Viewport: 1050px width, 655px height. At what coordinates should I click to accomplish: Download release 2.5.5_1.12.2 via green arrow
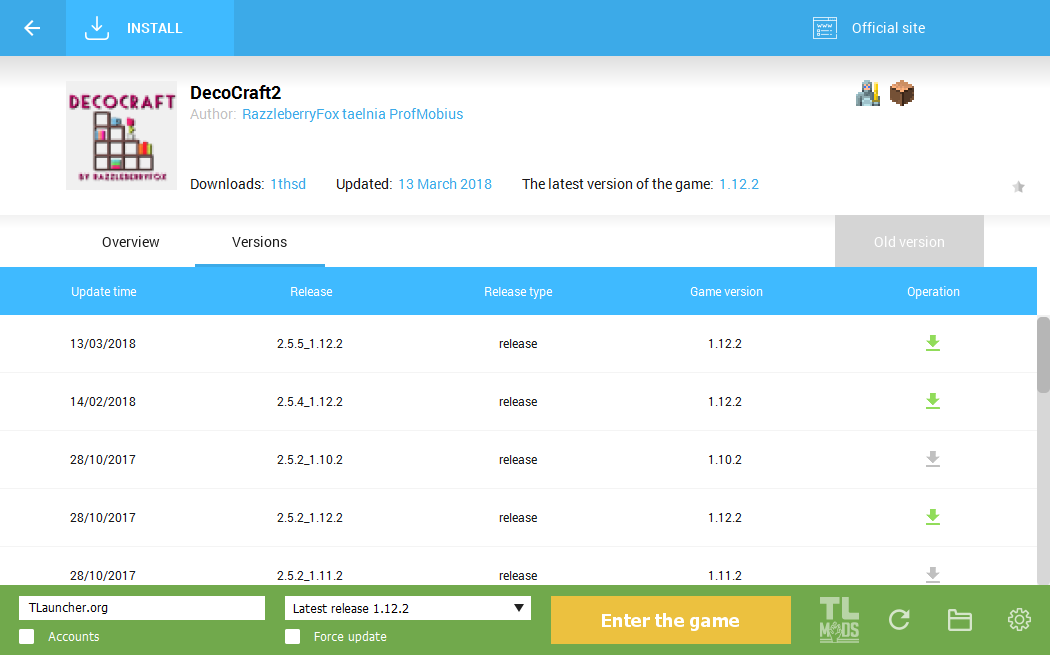coord(932,343)
